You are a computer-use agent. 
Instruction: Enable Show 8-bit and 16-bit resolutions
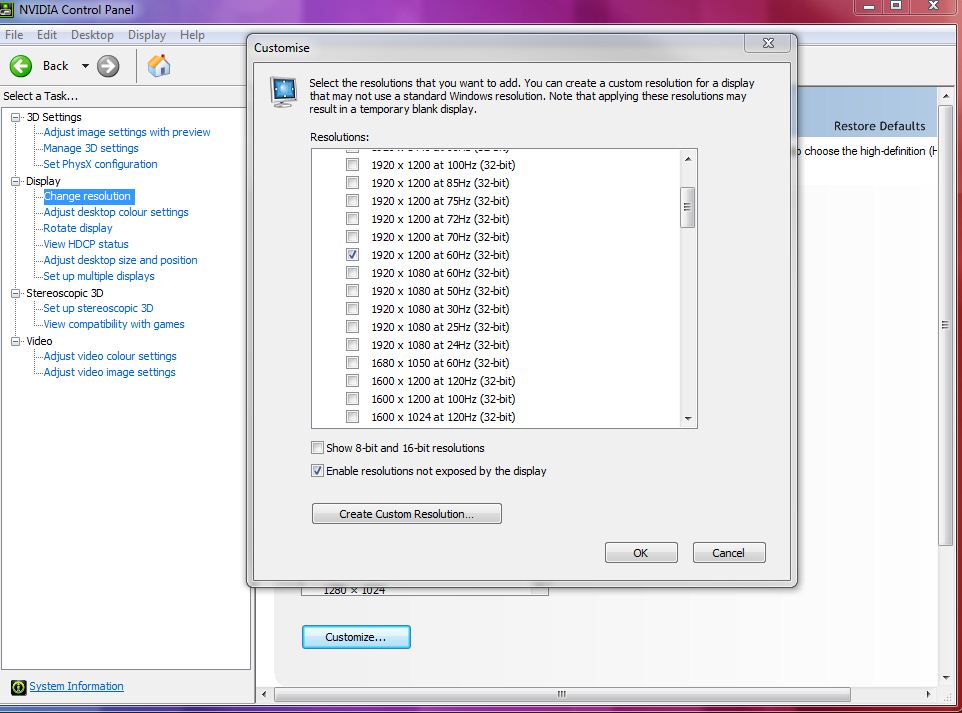(x=317, y=448)
